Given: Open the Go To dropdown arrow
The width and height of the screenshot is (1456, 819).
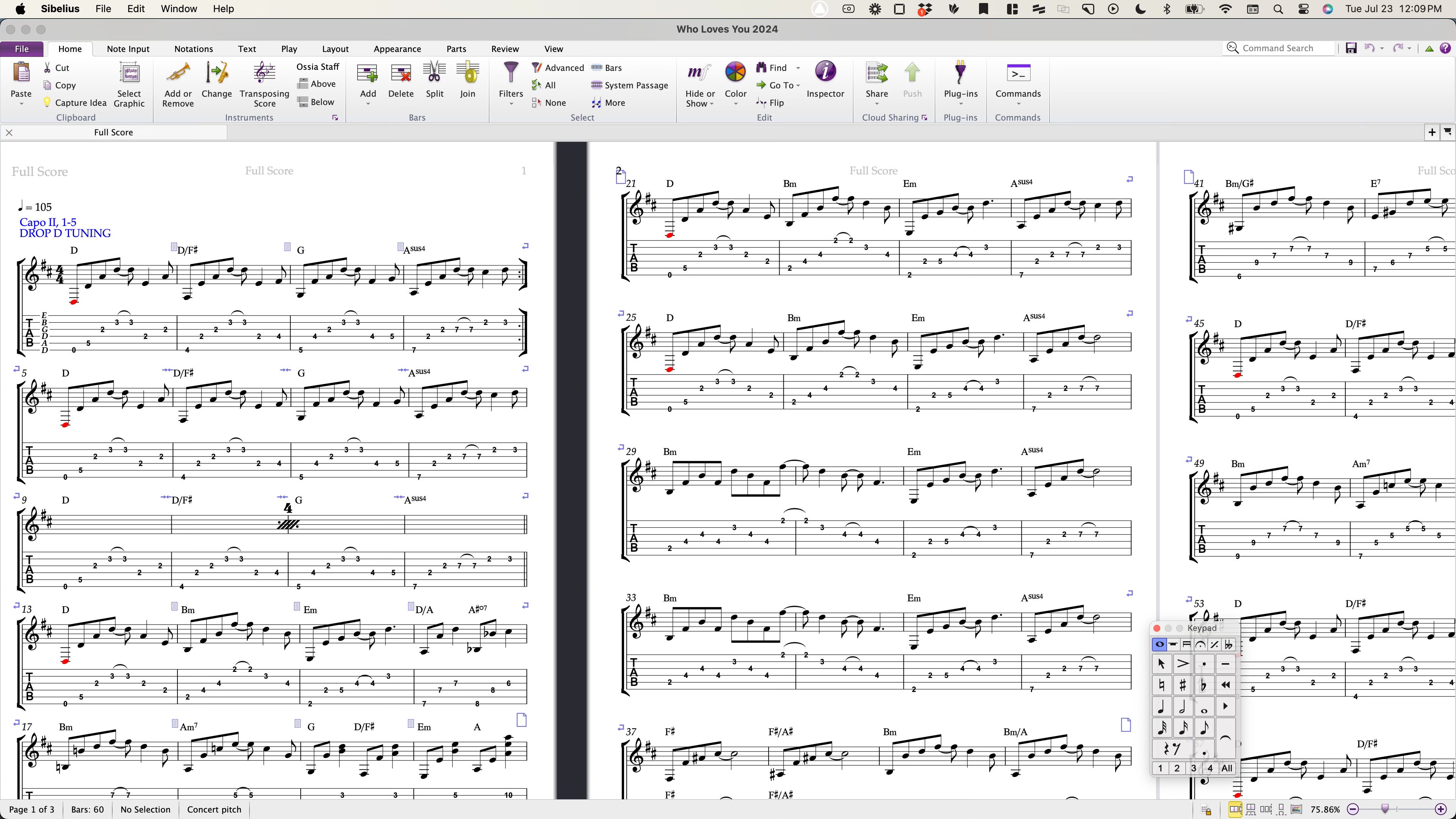Looking at the screenshot, I should 798,85.
